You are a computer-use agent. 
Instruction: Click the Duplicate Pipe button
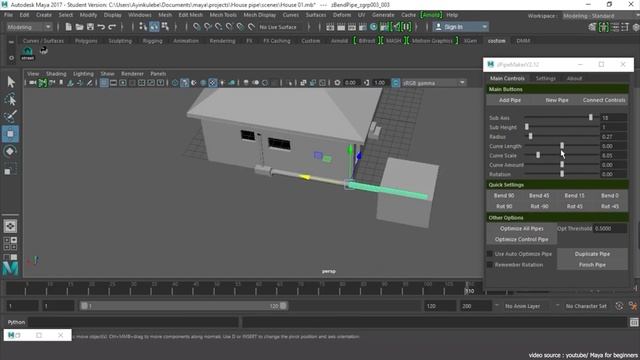[592, 254]
